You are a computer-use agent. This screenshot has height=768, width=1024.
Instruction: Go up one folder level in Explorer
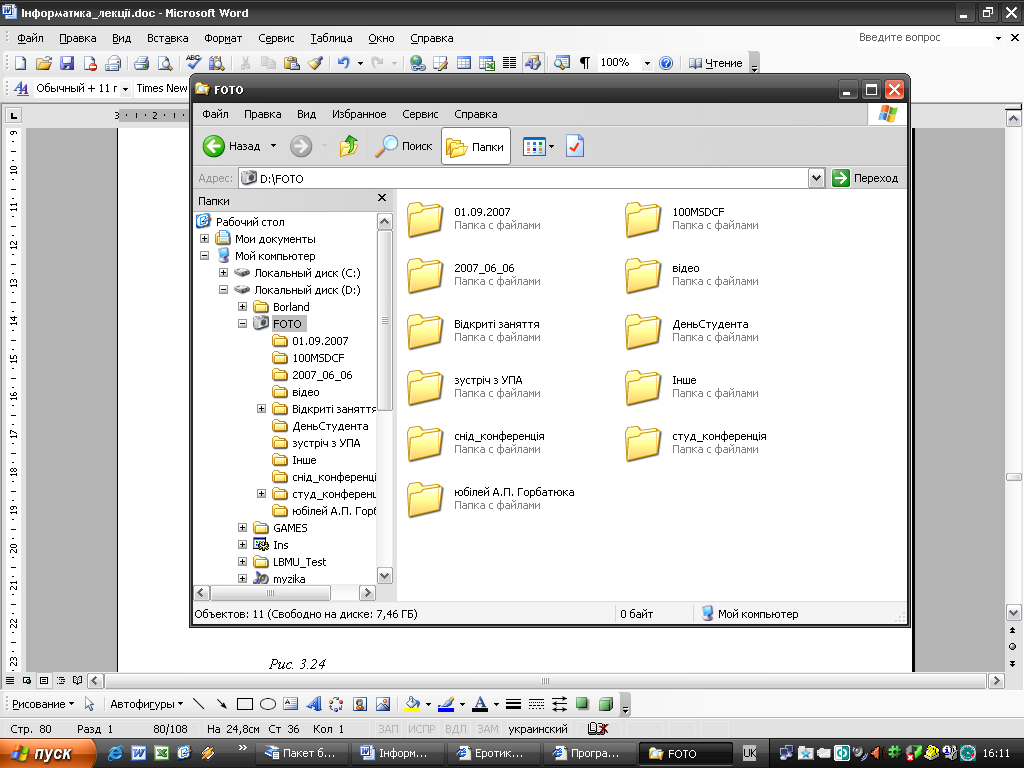click(349, 146)
